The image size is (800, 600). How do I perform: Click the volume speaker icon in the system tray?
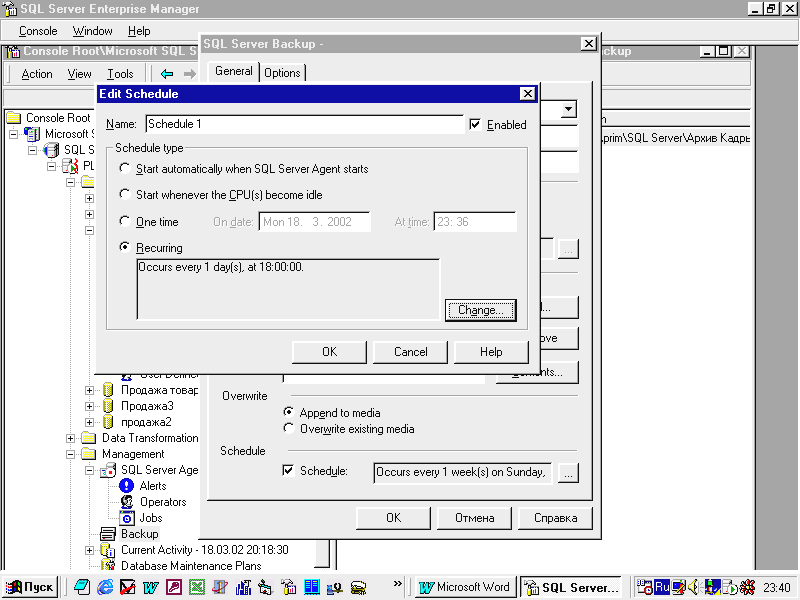694,587
